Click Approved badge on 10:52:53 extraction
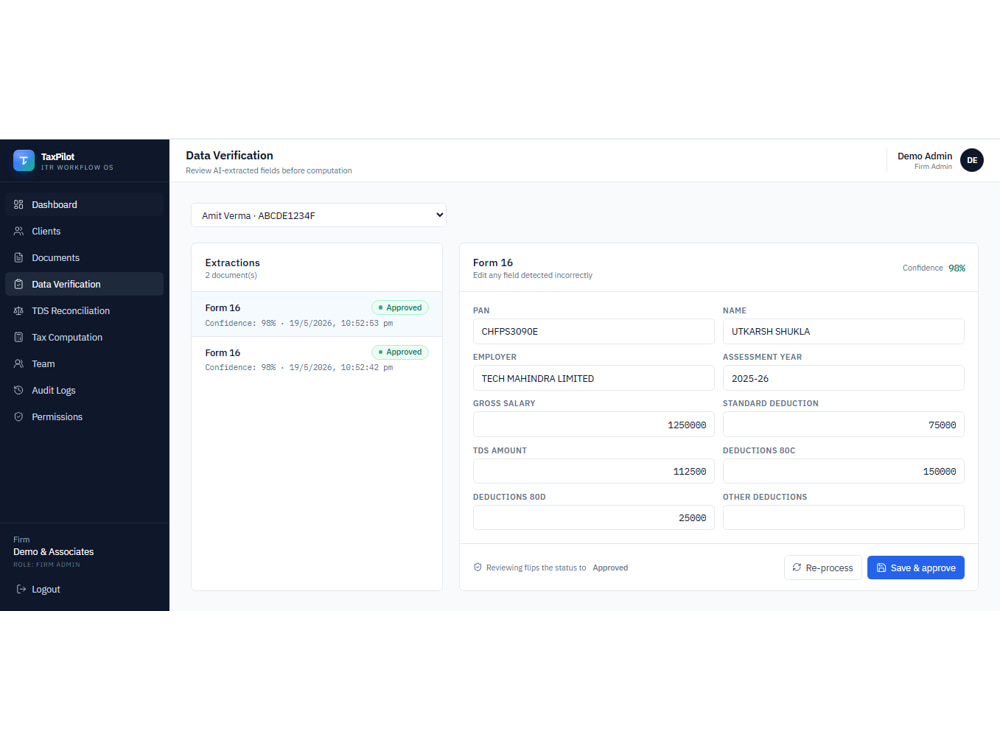Viewport: 1000px width, 750px height. [x=400, y=307]
